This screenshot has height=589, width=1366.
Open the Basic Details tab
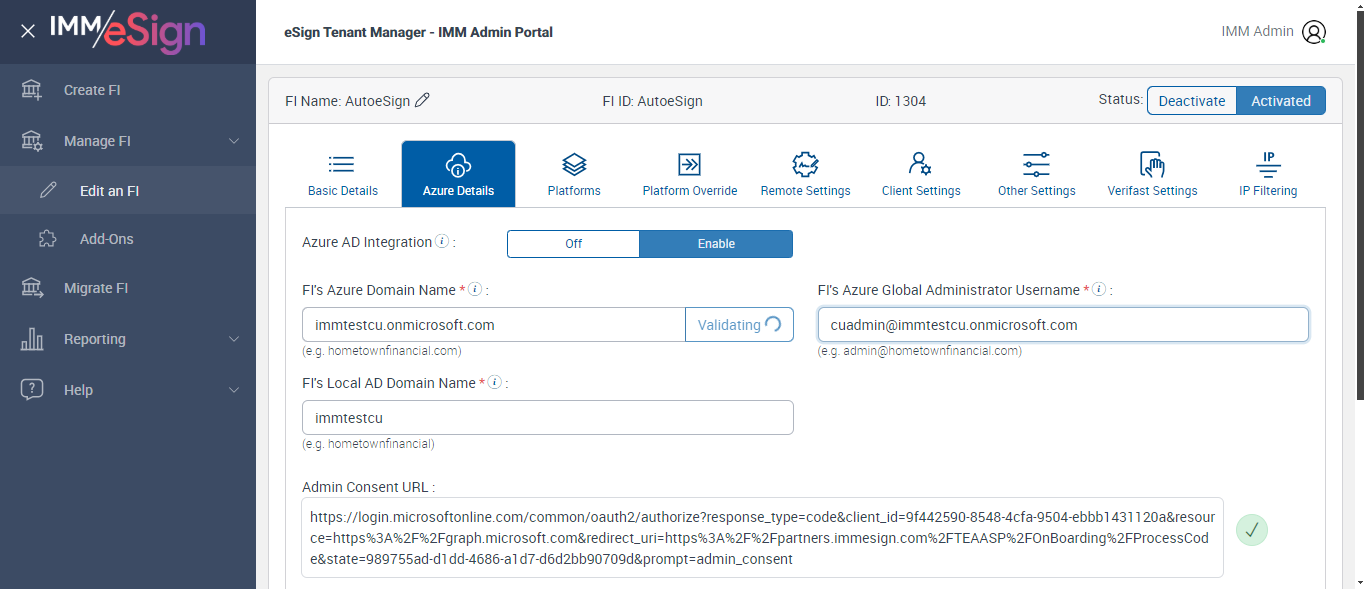[343, 174]
